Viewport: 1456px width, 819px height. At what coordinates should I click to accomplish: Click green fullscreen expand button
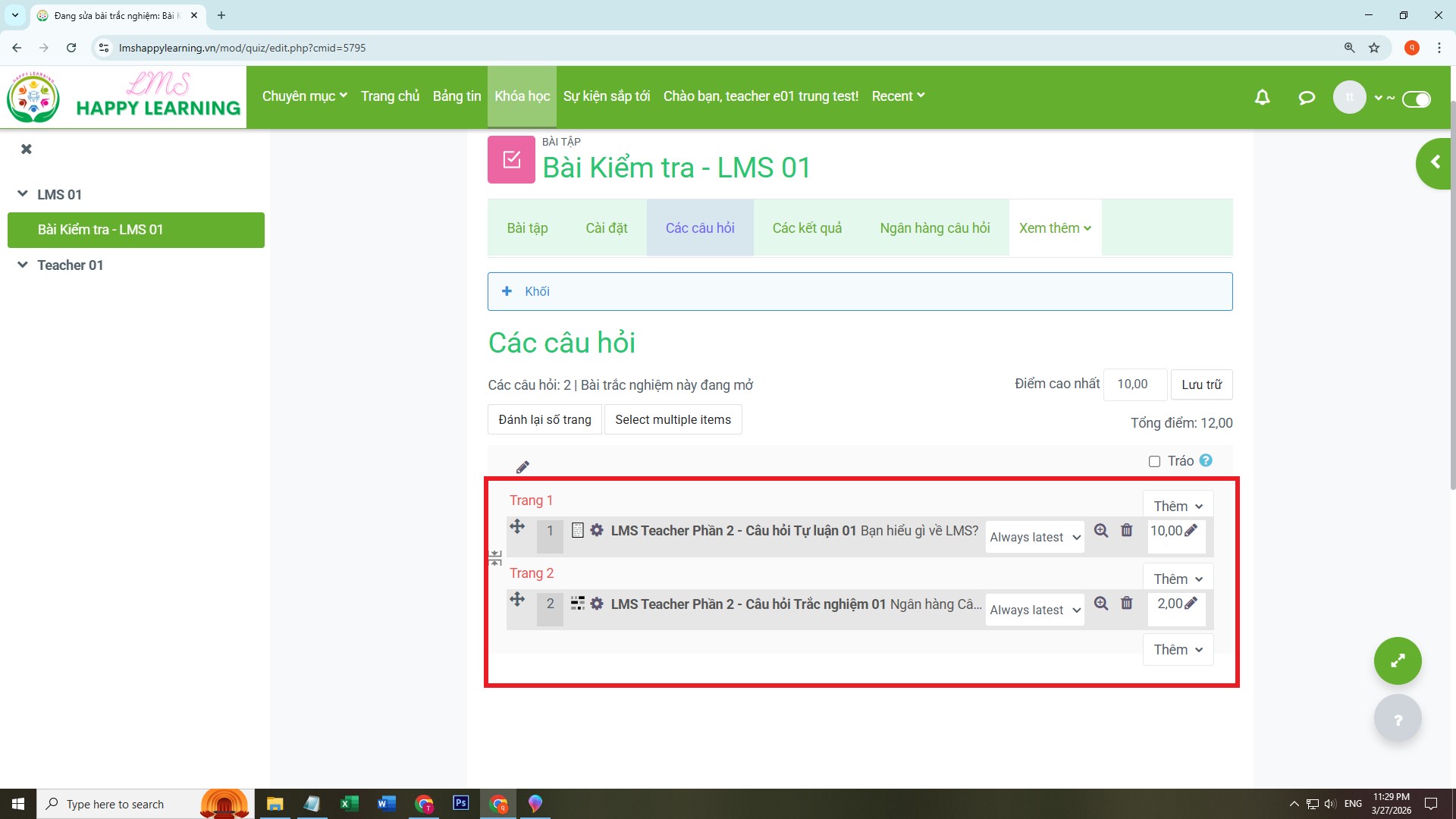click(1397, 661)
